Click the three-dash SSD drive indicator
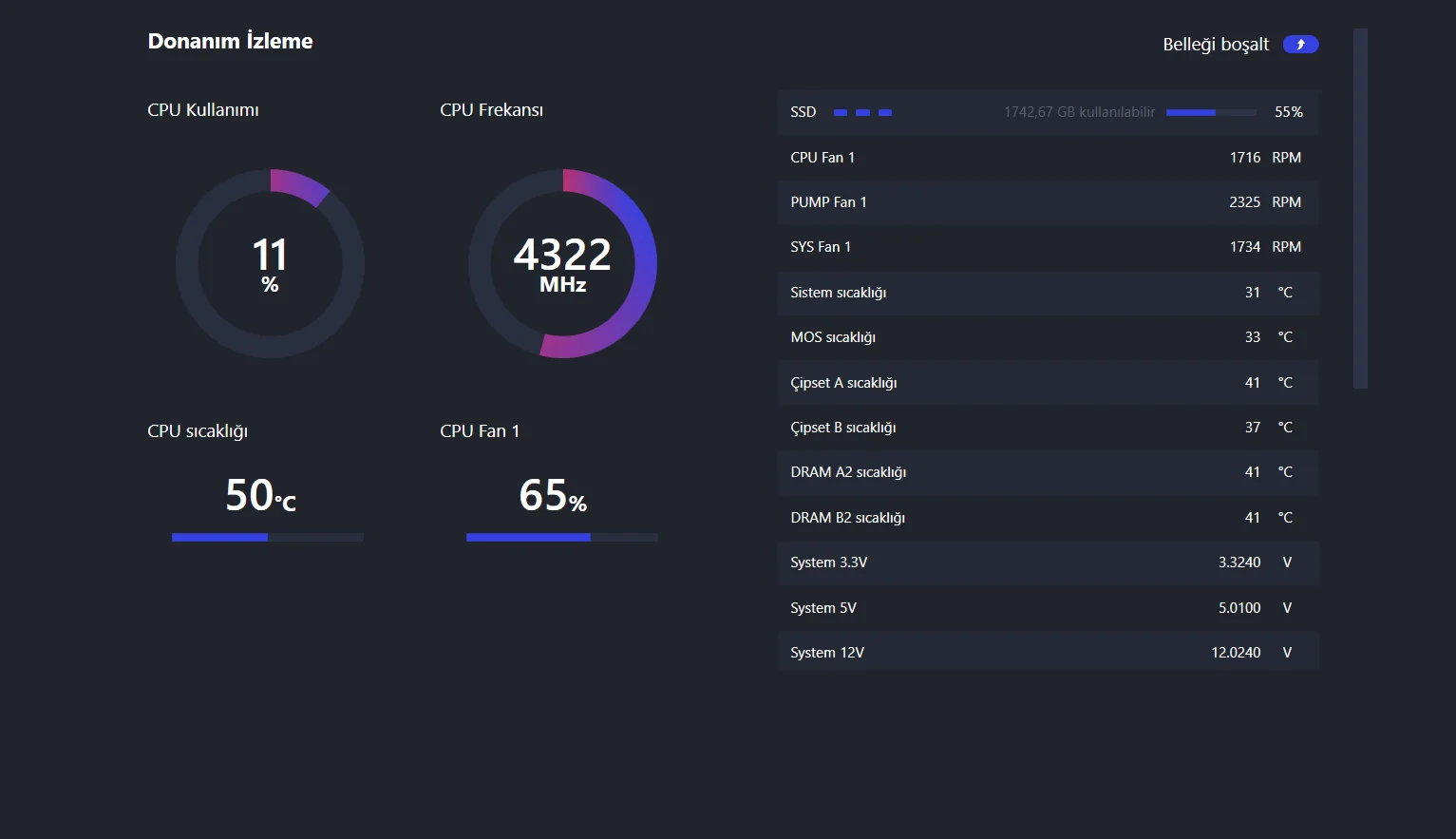Screen dimensions: 1456x839 click(x=862, y=112)
